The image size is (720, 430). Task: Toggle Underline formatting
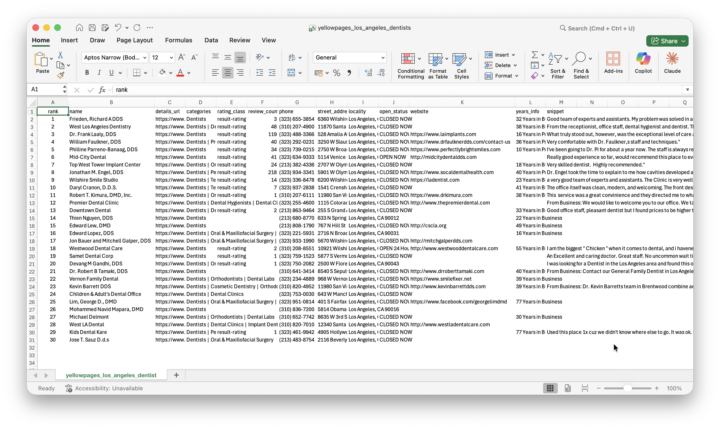tap(111, 73)
